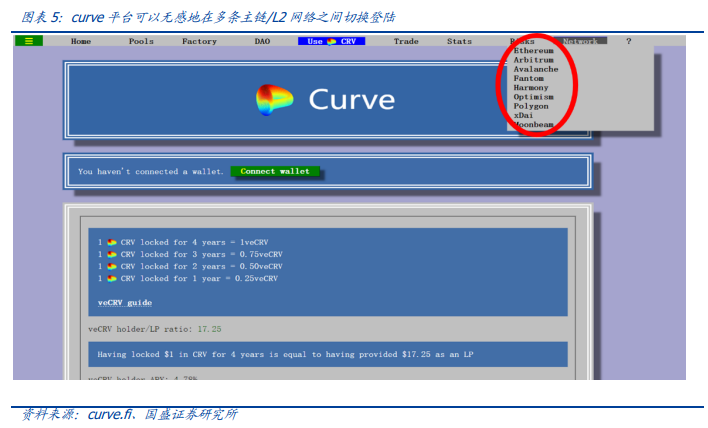Open the Factory menu item
708x428 pixels.
[199, 41]
